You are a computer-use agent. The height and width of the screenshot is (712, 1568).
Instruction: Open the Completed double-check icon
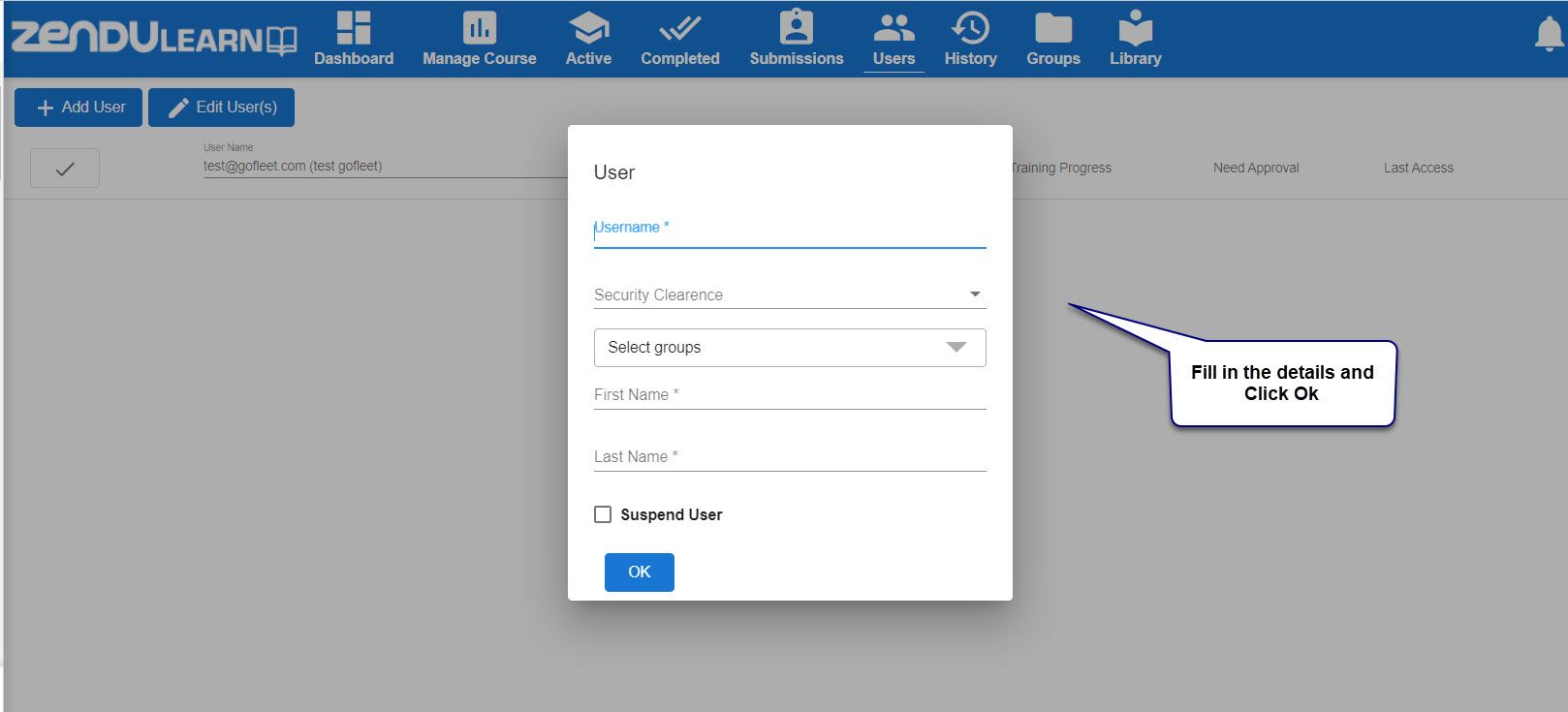[x=679, y=28]
